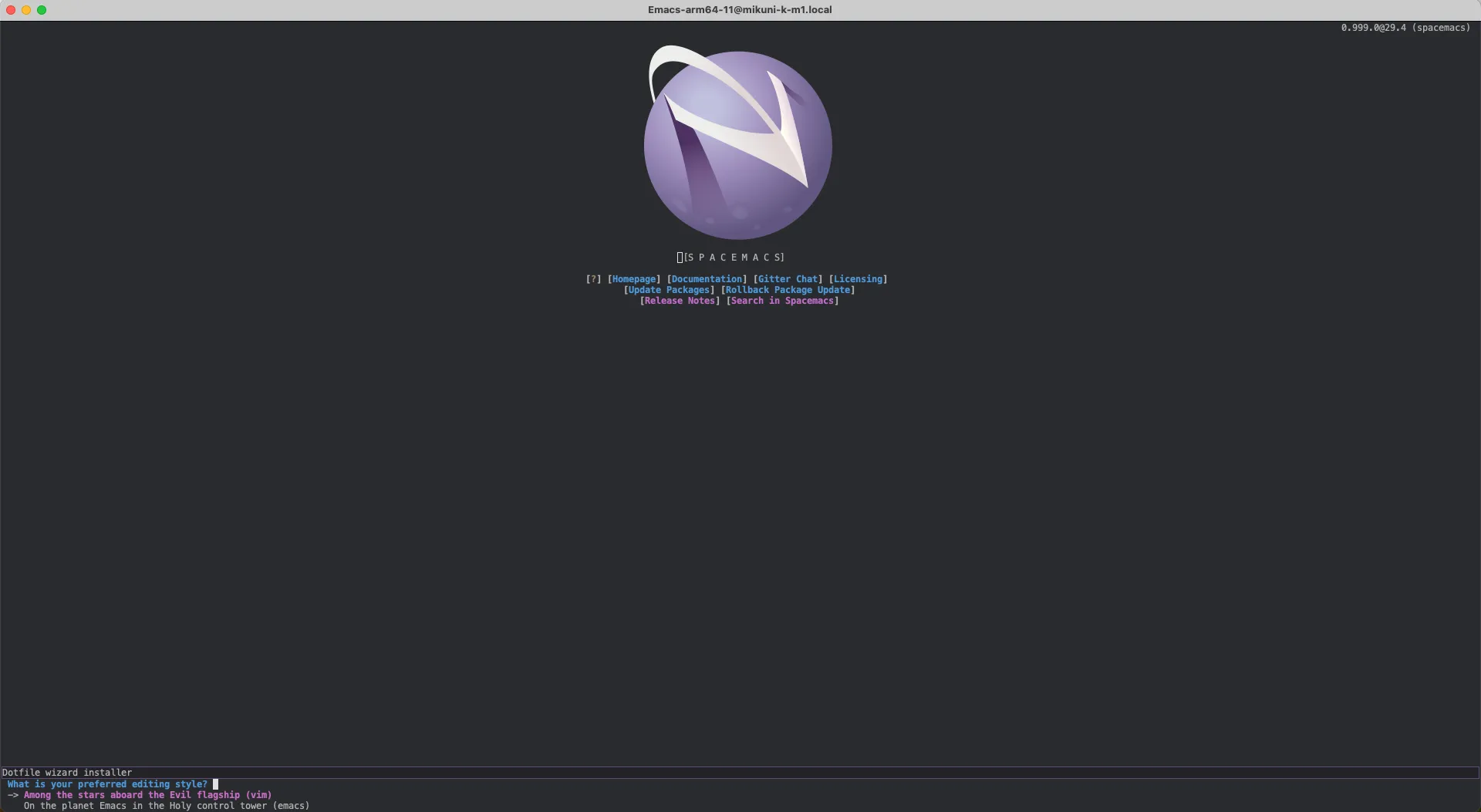Open the [?] help link
Viewport: 1481px width, 812px height.
click(x=594, y=278)
